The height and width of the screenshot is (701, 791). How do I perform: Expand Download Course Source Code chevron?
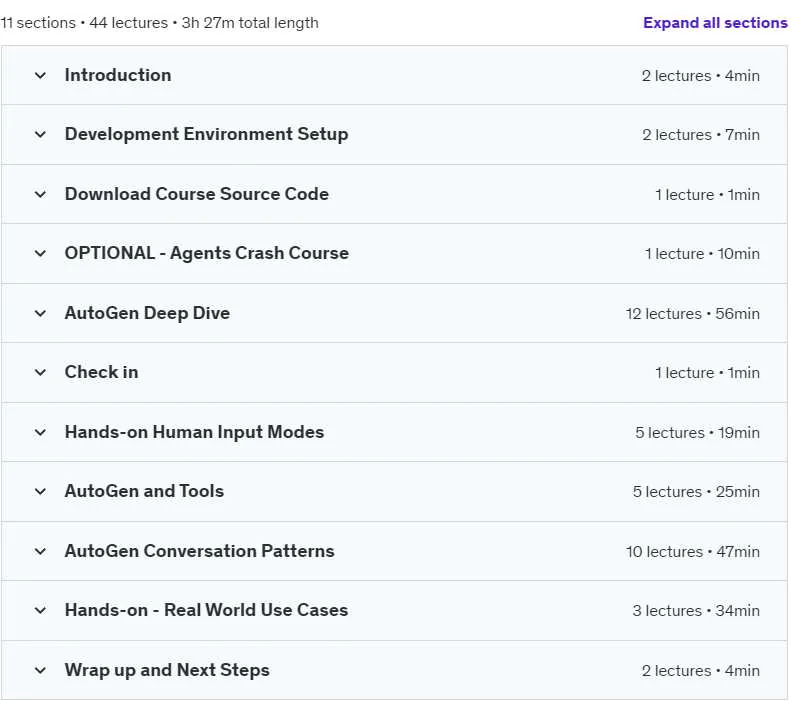click(40, 194)
